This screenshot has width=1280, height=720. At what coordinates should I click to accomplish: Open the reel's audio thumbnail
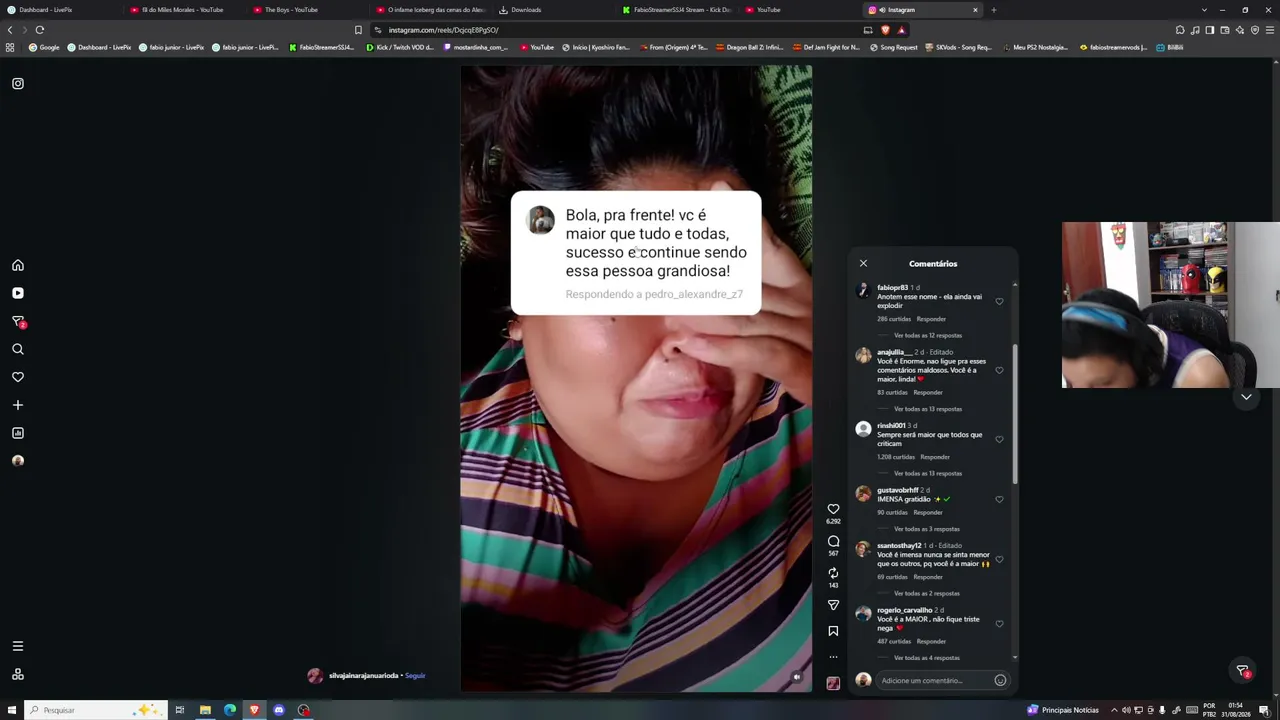point(833,683)
